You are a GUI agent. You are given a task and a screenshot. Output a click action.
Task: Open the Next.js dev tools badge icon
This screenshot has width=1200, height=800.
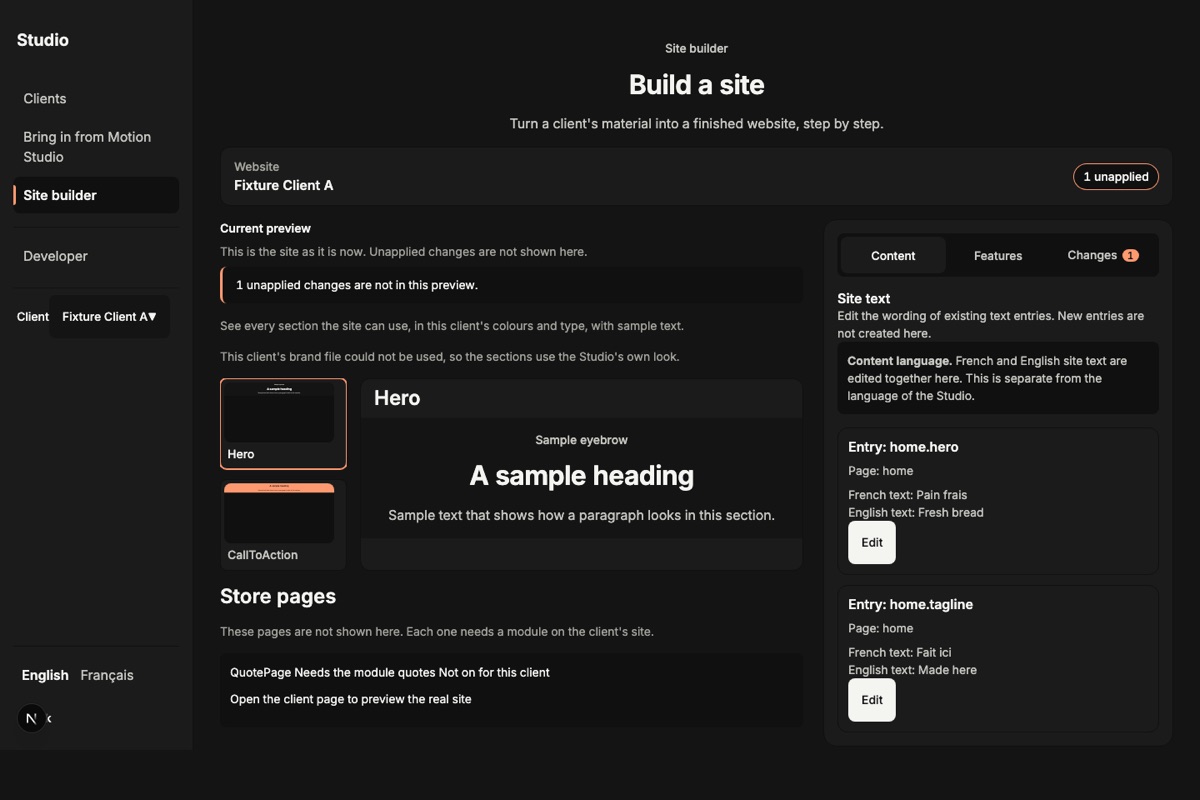pyautogui.click(x=32, y=718)
